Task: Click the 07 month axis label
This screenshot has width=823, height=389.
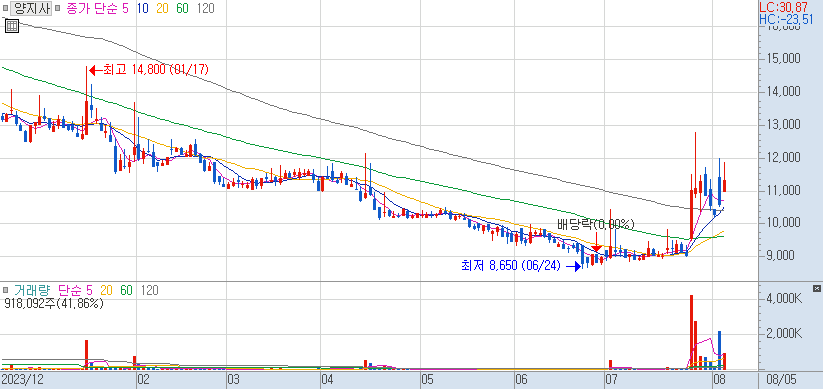Action: click(611, 379)
